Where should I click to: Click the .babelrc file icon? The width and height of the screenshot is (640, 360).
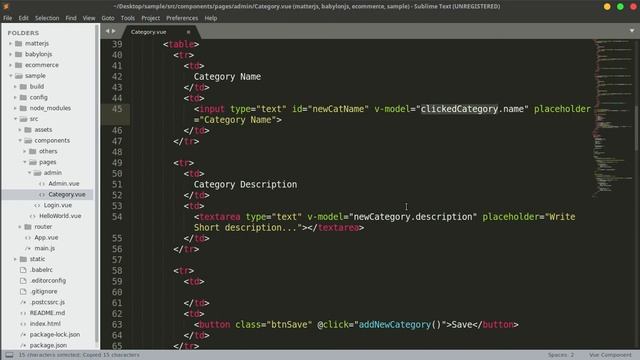pos(23,270)
